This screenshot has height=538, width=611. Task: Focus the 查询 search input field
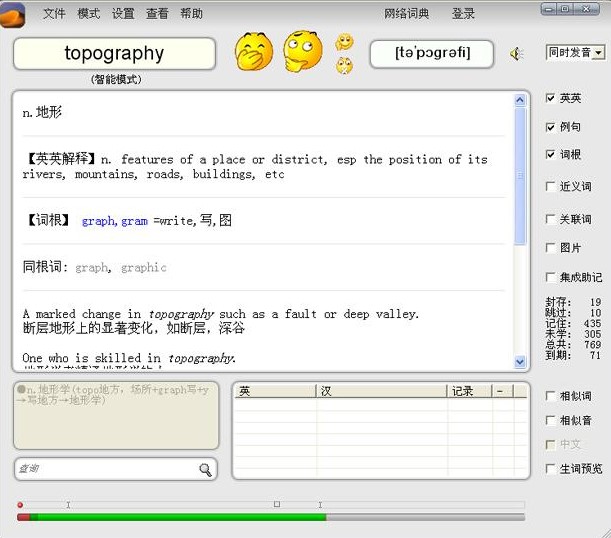coord(115,469)
